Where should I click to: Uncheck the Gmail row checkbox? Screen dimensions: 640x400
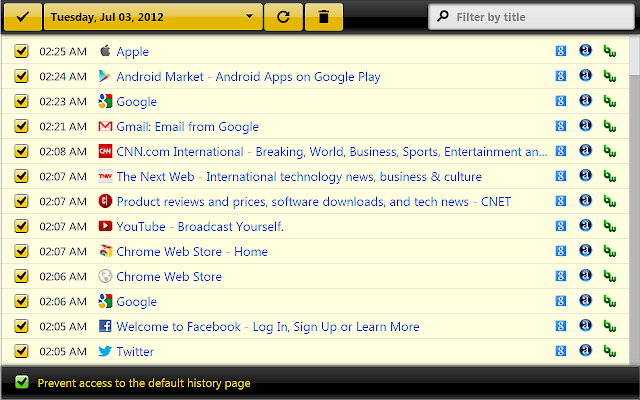coord(21,126)
